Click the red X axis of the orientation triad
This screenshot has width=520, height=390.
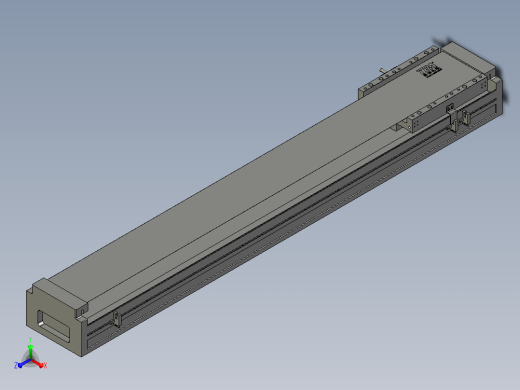tap(38, 364)
